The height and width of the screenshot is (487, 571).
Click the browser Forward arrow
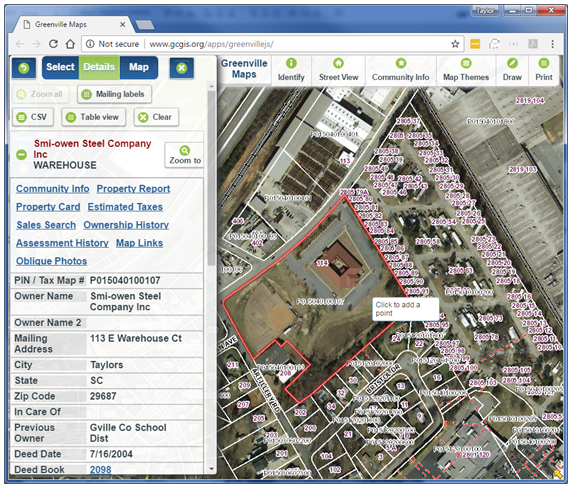(x=36, y=44)
